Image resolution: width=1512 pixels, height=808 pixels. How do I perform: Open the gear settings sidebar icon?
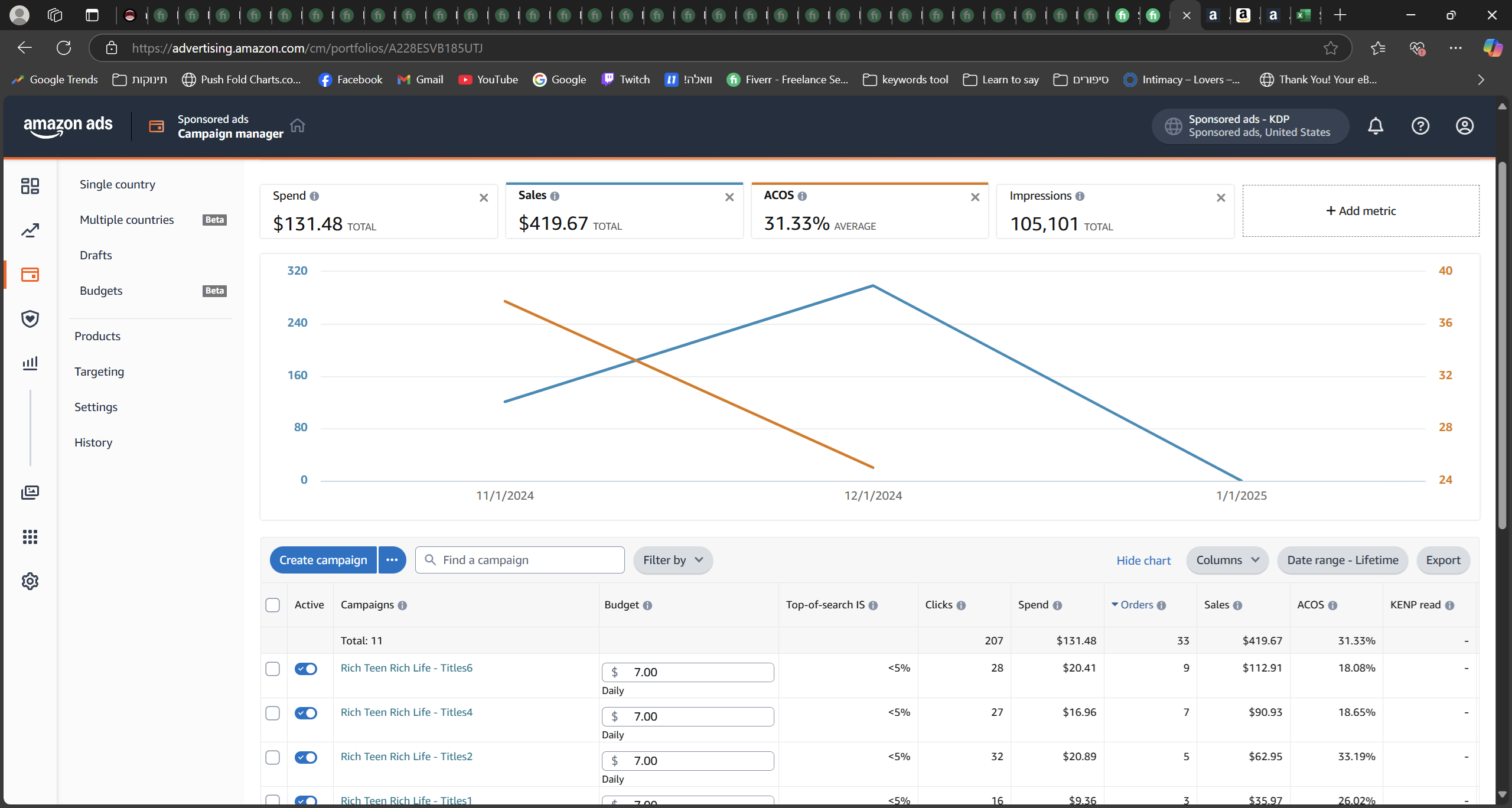tap(30, 581)
